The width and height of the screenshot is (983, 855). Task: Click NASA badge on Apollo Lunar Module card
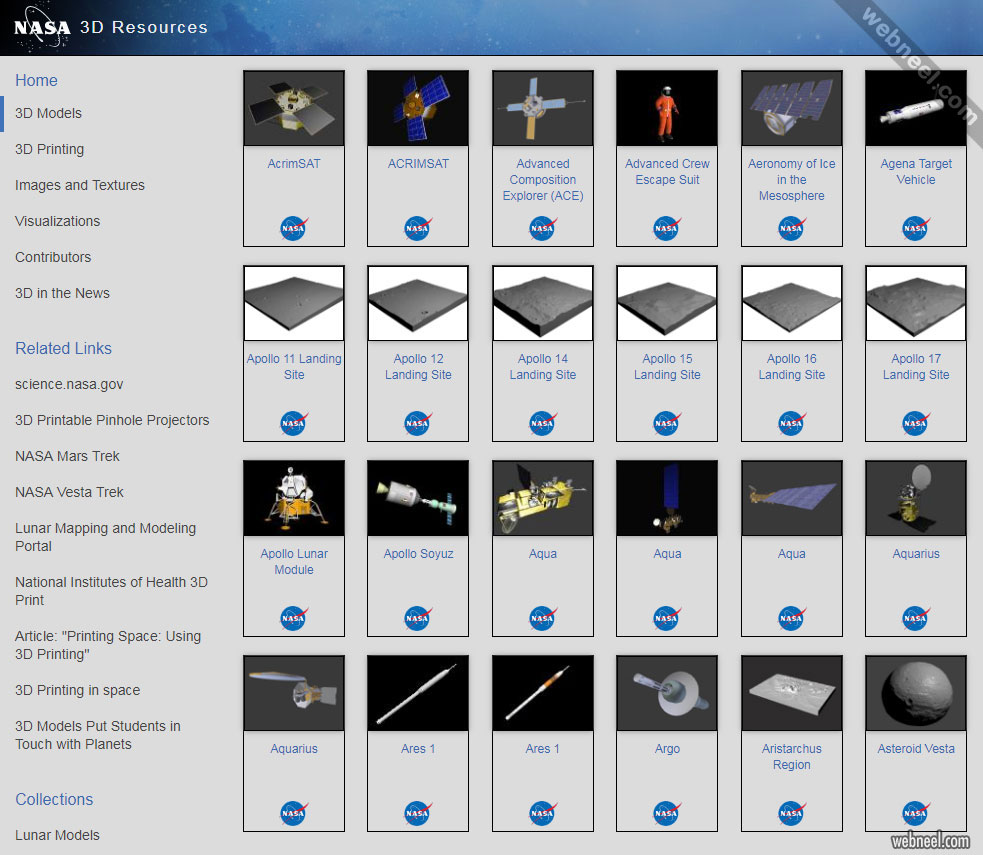pos(293,618)
